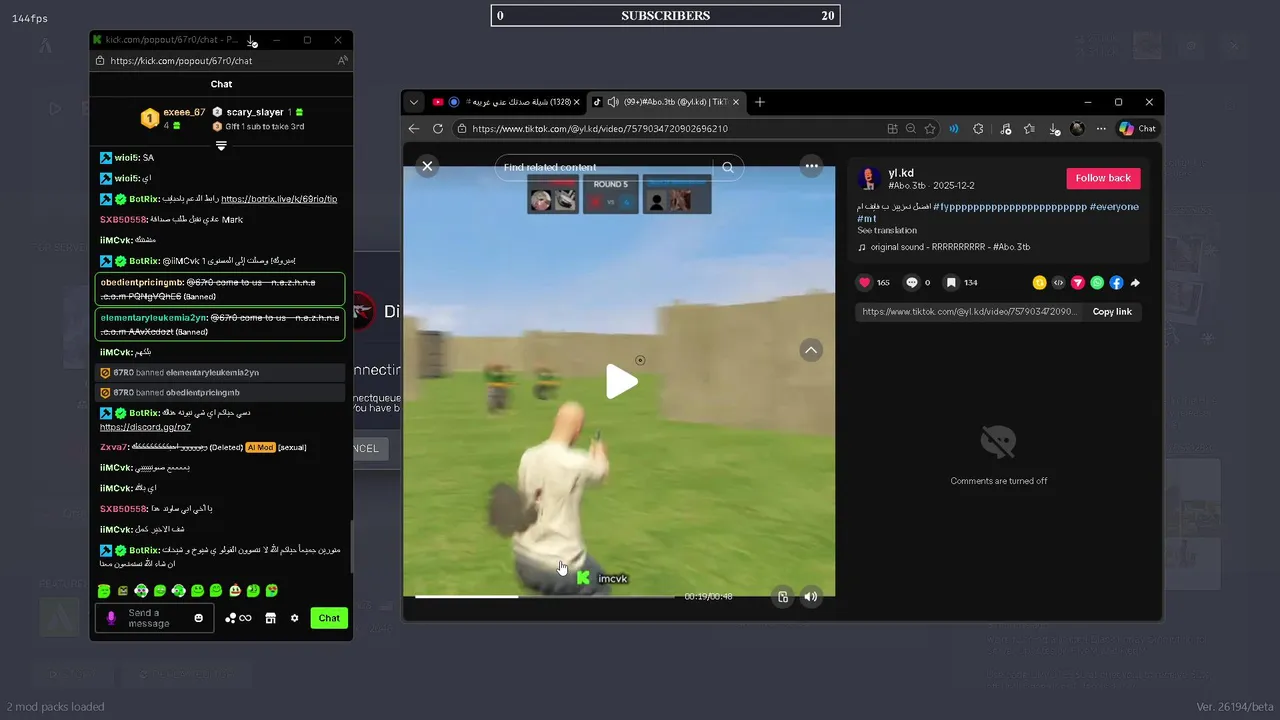Image resolution: width=1280 pixels, height=720 pixels.
Task: Expand the tab actions dropdown arrow
Action: [x=414, y=102]
